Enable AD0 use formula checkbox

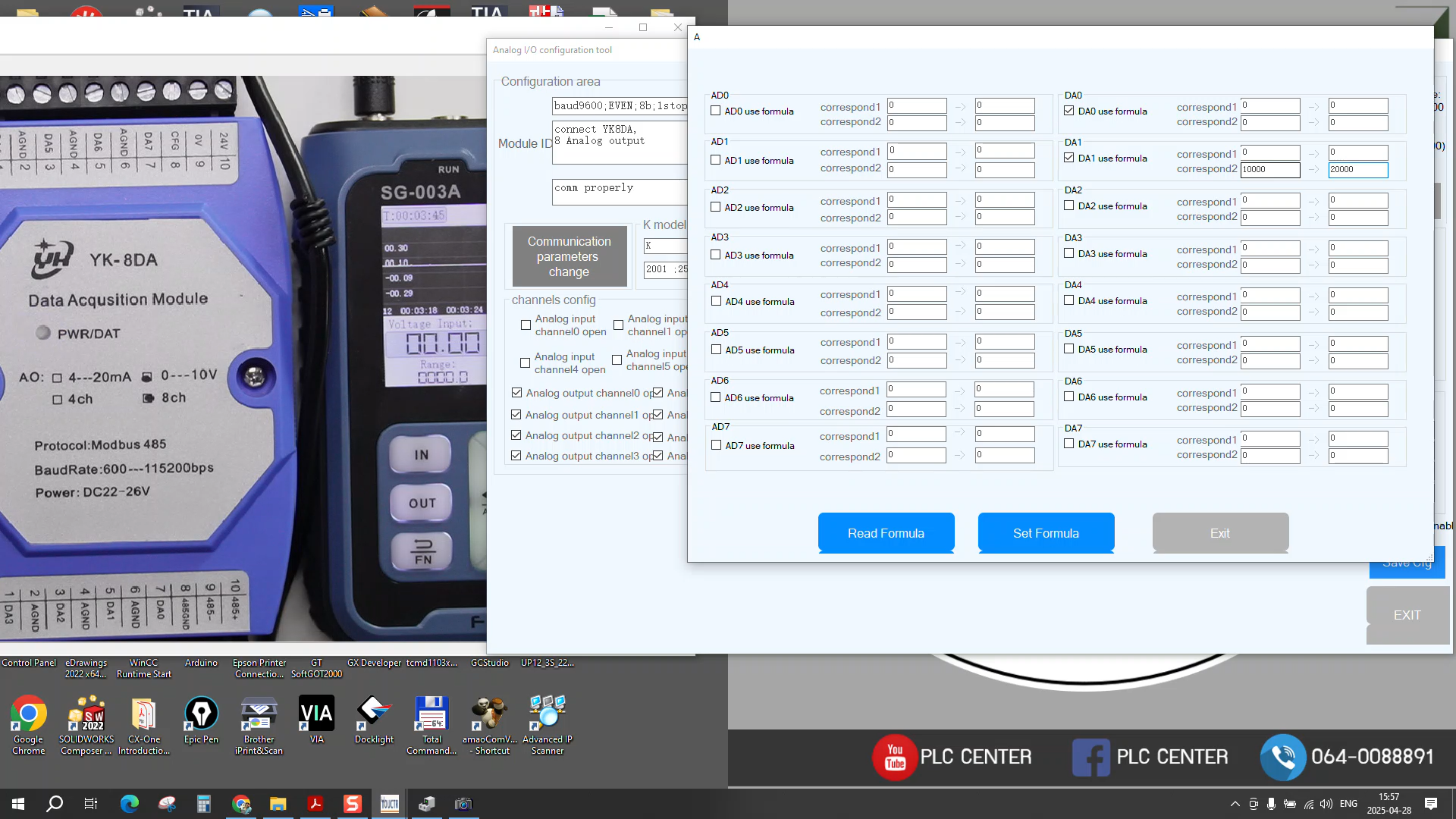tap(716, 111)
